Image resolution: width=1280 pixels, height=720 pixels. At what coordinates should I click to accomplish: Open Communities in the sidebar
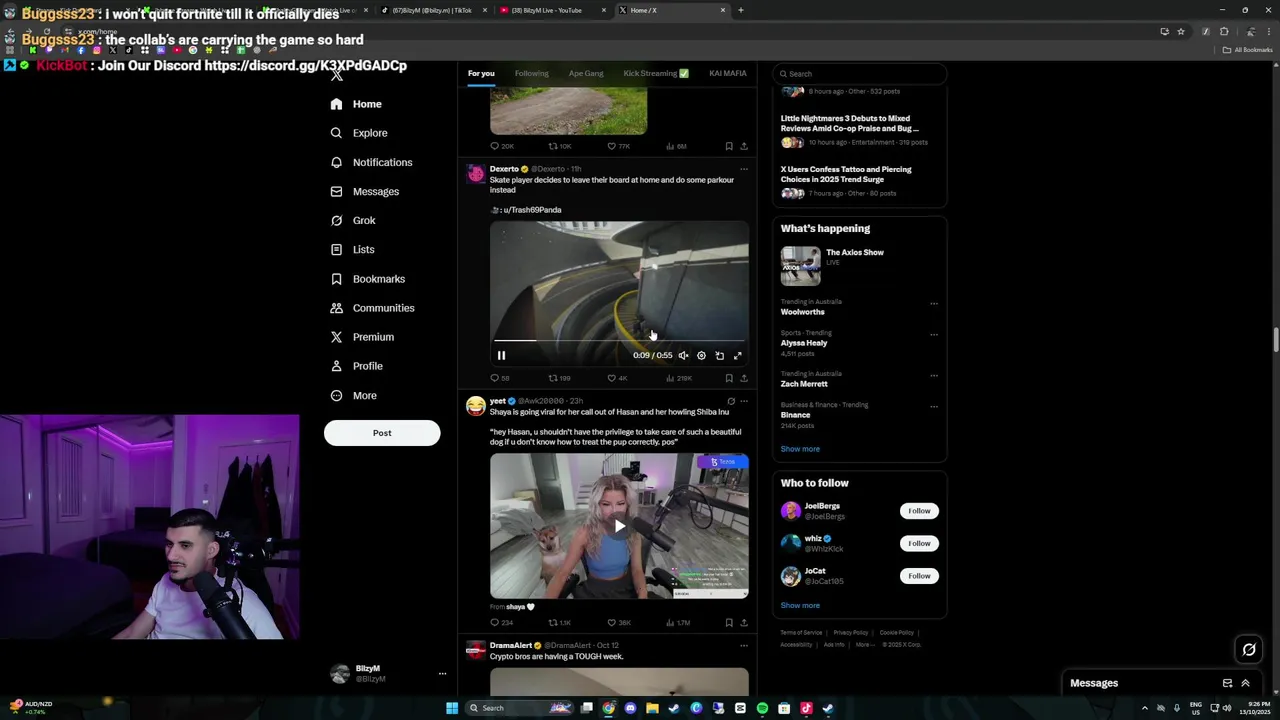click(372, 308)
